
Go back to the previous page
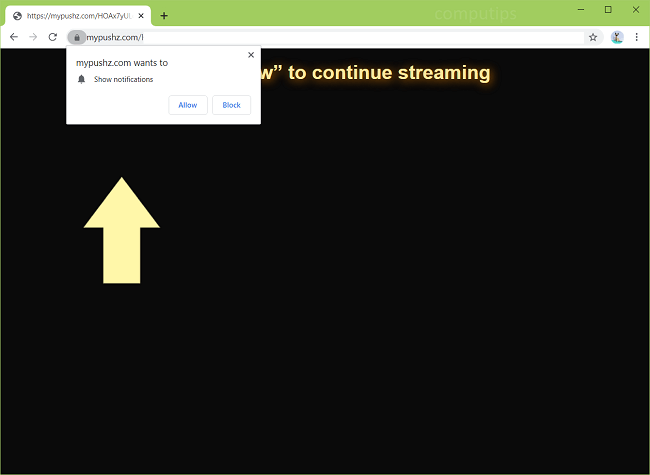14,37
